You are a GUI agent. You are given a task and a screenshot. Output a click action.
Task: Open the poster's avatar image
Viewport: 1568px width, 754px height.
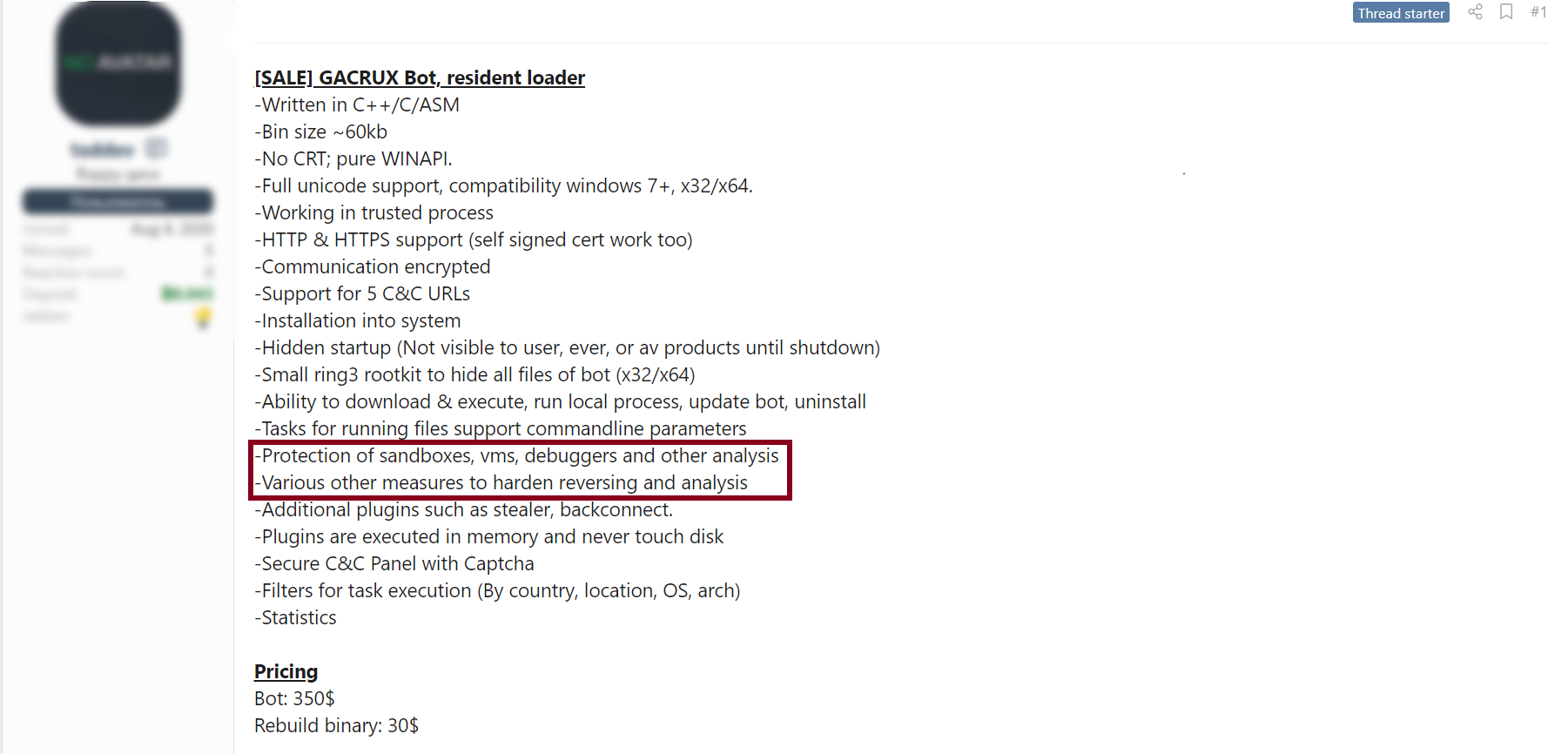[x=118, y=63]
